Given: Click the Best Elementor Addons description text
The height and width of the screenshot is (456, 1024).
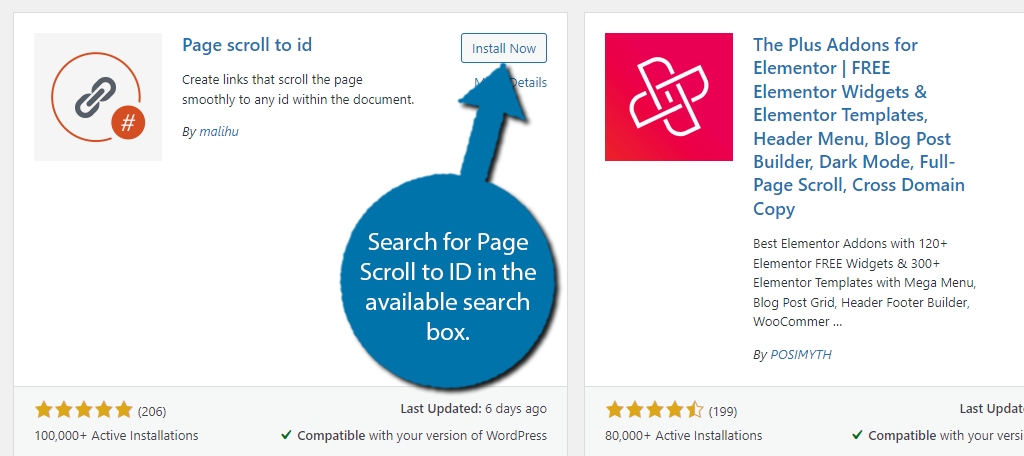Looking at the screenshot, I should pos(865,283).
